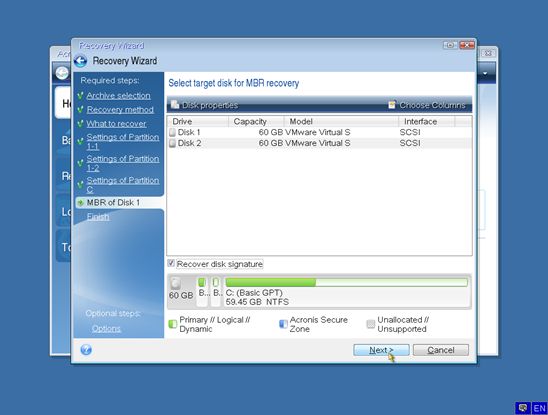Click the Cancel button
Image resolution: width=548 pixels, height=415 pixels.
click(x=441, y=350)
